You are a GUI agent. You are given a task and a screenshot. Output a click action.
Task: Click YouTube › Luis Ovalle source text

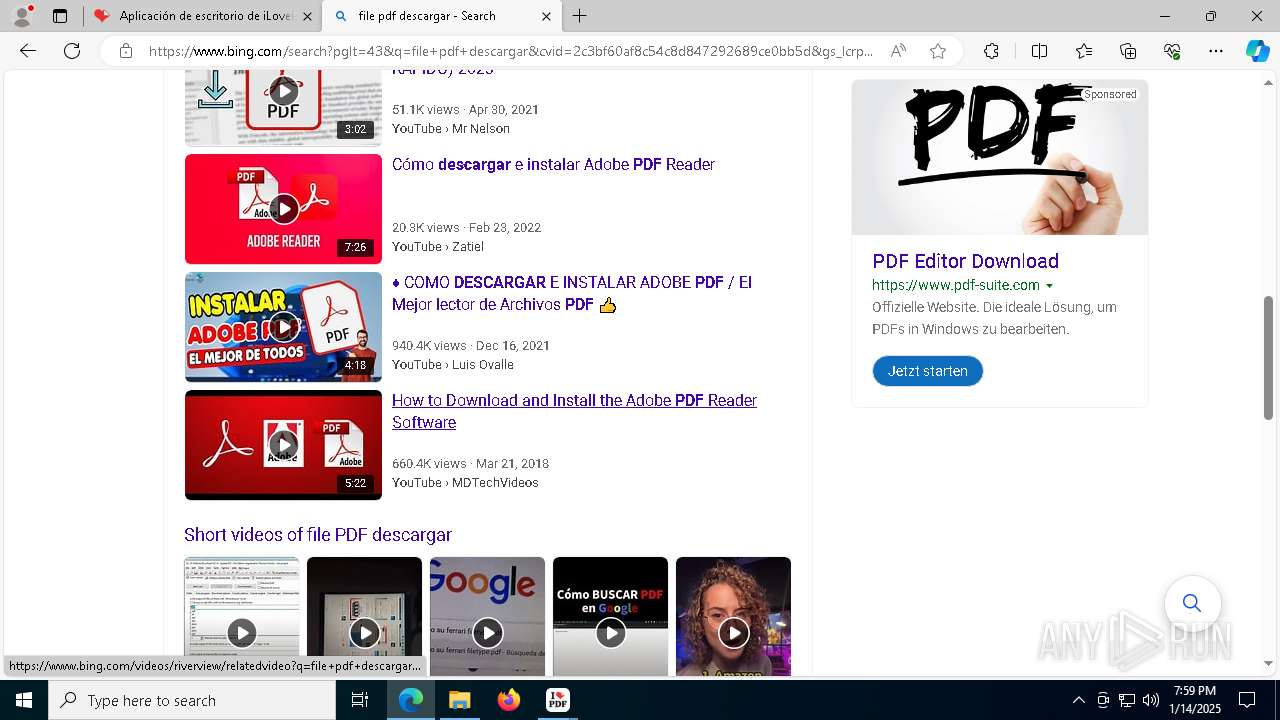coord(453,365)
